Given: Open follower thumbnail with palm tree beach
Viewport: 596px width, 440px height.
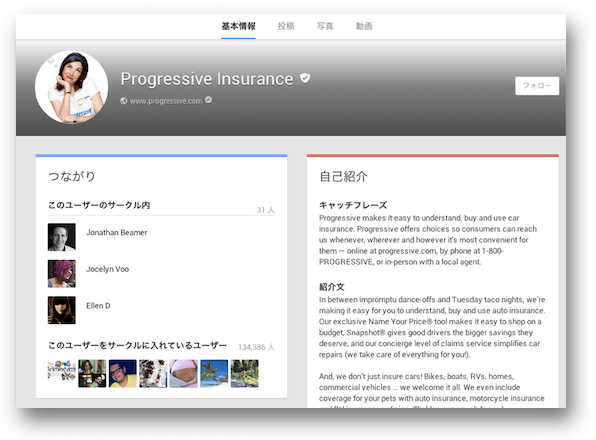Looking at the screenshot, I should pyautogui.click(x=214, y=374).
